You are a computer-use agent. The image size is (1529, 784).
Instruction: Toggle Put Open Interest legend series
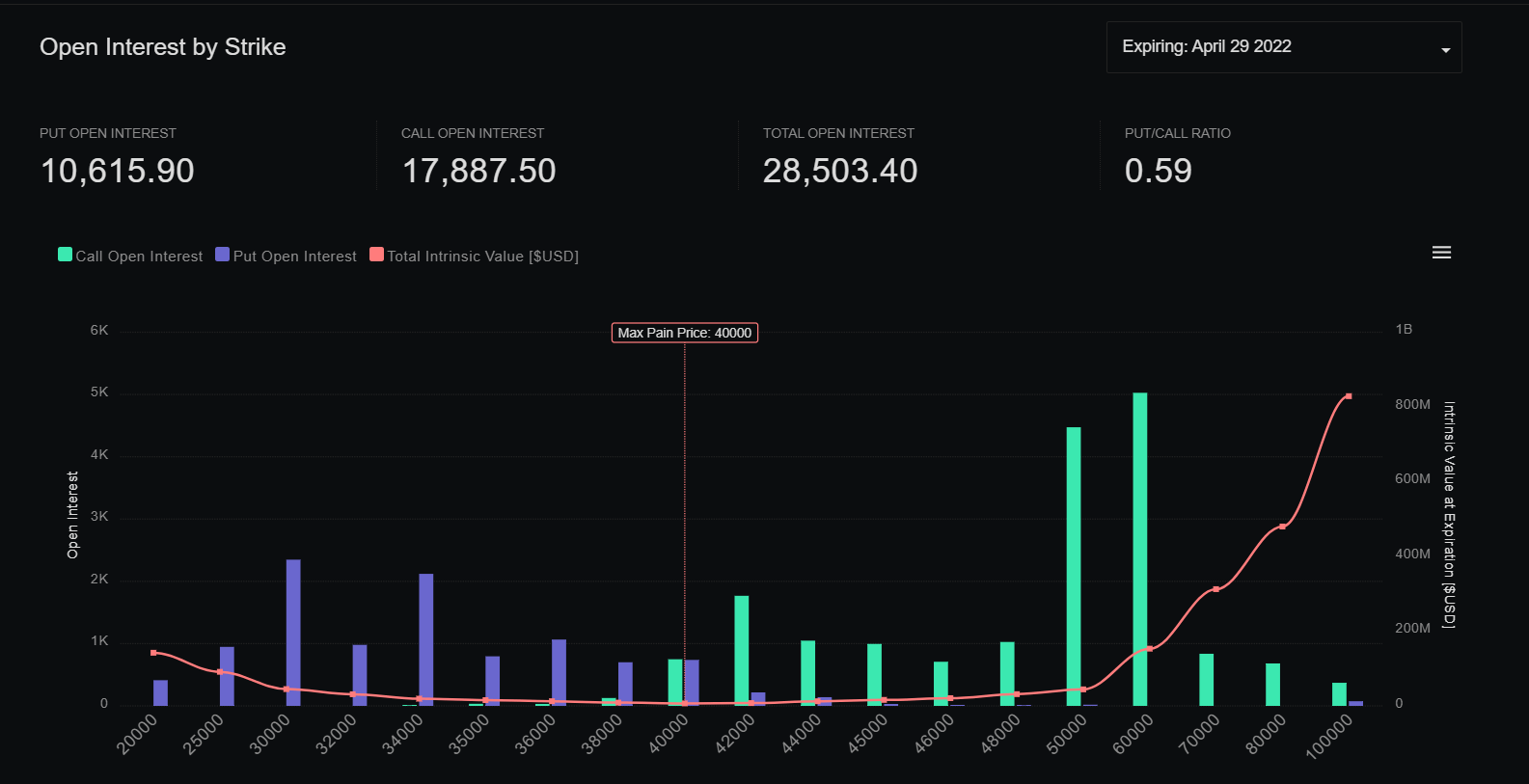(x=294, y=257)
